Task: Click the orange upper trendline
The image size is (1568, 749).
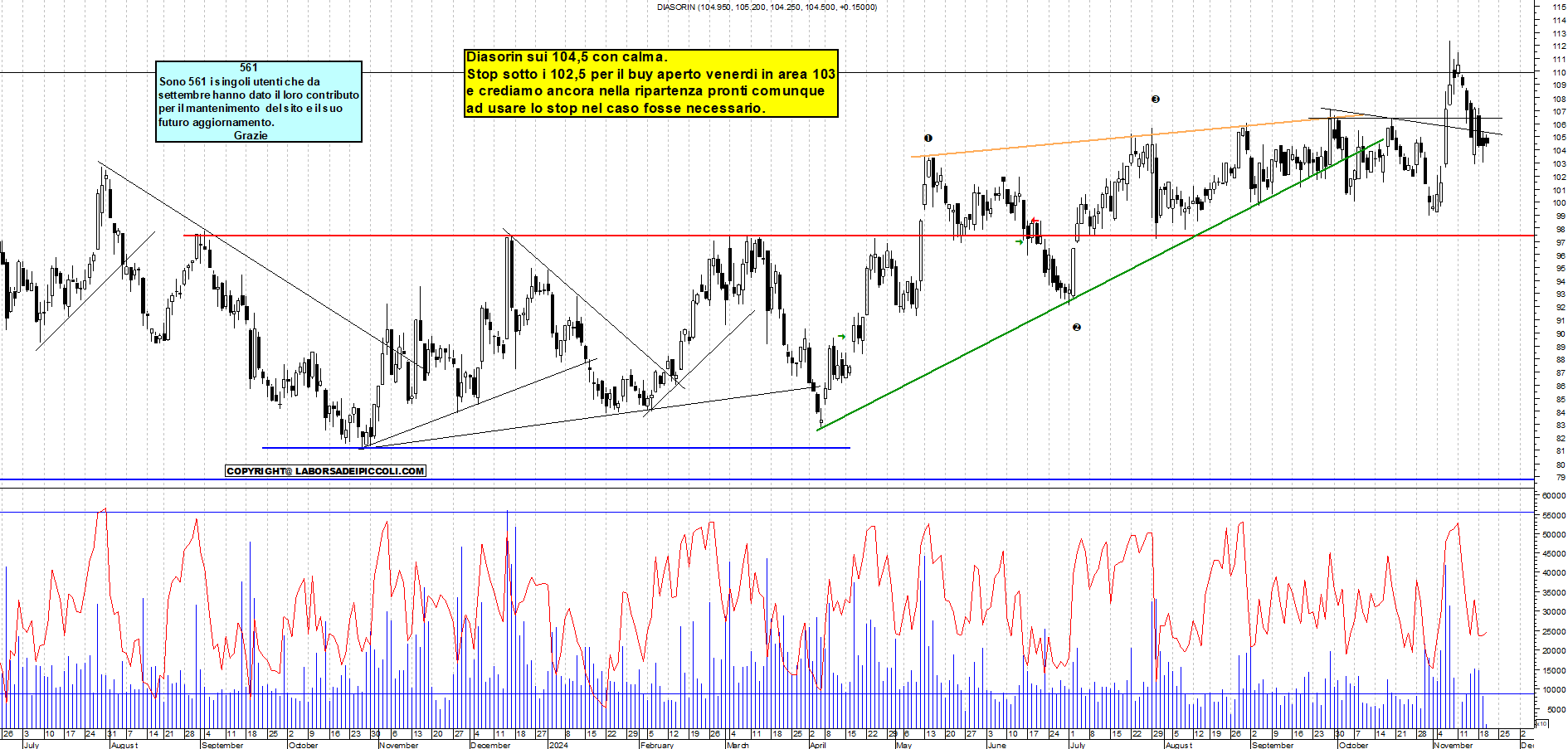Action: pos(1137,135)
